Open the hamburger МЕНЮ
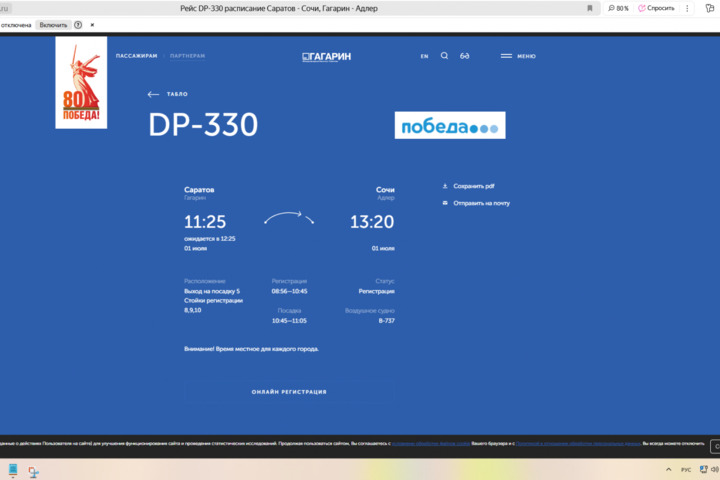Viewport: 720px width, 480px height. (518, 56)
